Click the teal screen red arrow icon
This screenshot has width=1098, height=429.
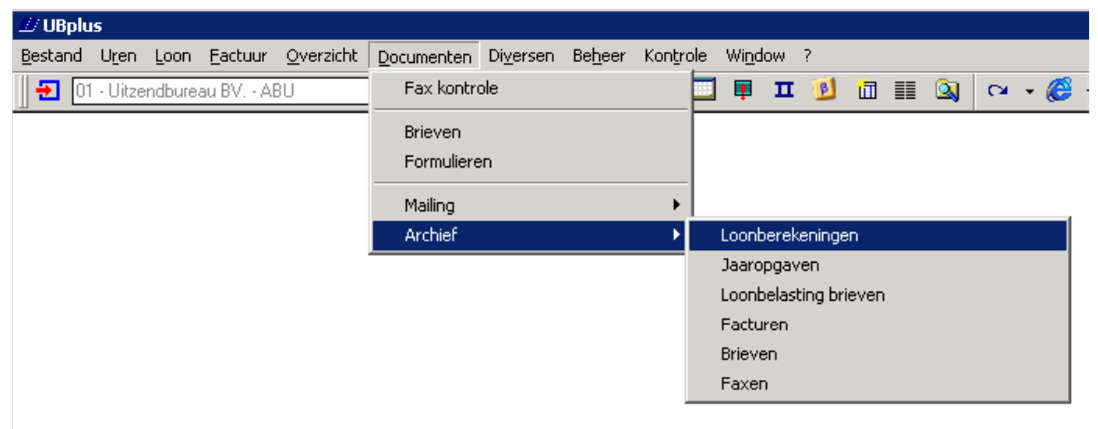pyautogui.click(x=743, y=91)
